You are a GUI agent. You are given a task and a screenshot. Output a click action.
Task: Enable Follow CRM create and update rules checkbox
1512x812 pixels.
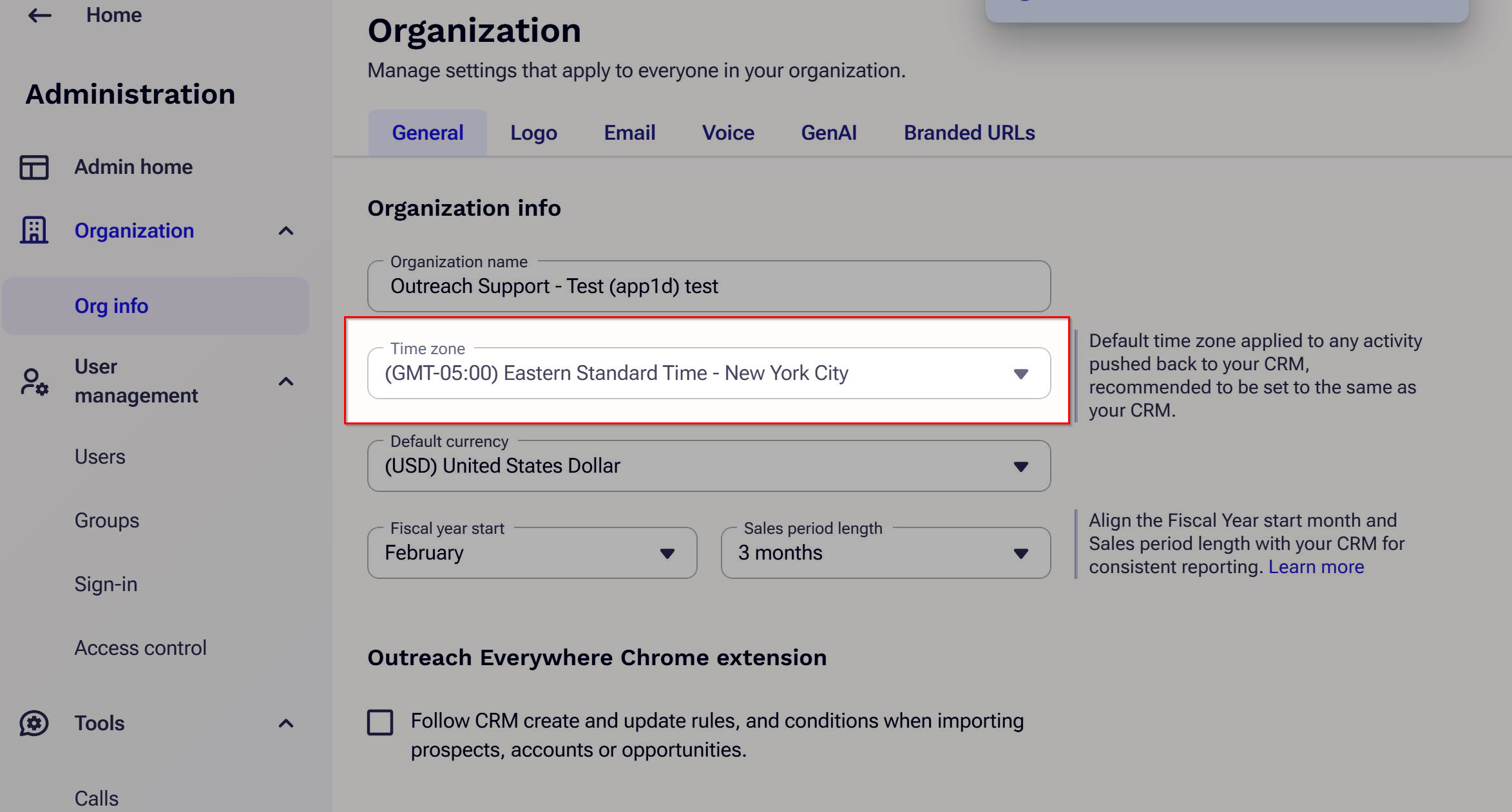point(380,722)
